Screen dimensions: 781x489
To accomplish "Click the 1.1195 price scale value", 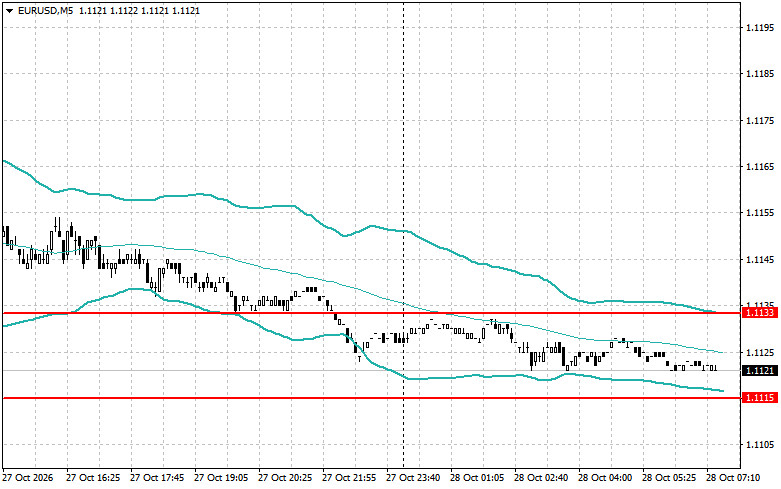I will [760, 27].
